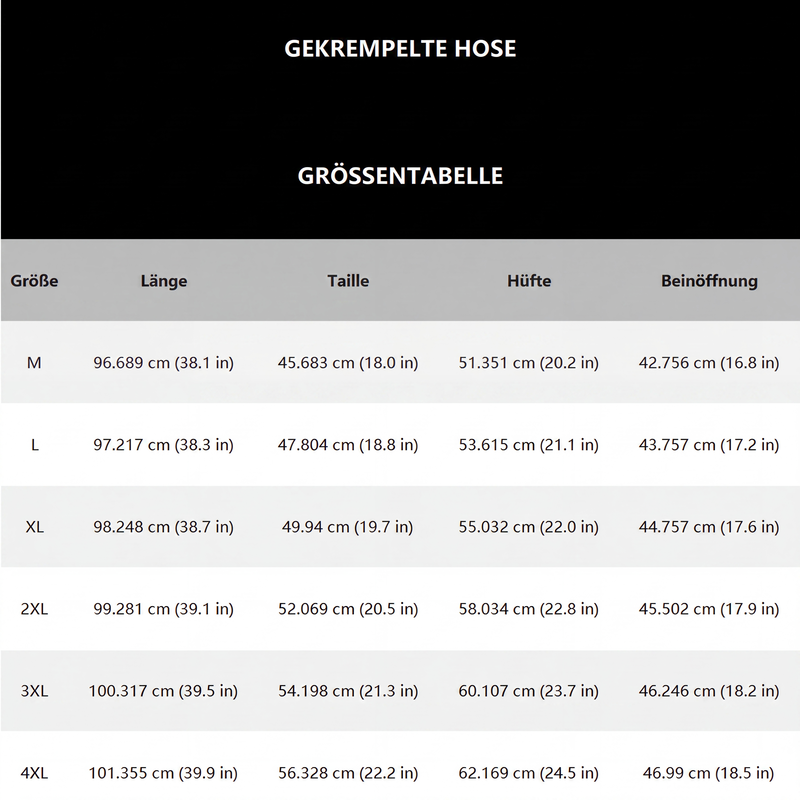Click the size 2XL row label
Image resolution: width=800 pixels, height=800 pixels.
pyautogui.click(x=34, y=609)
